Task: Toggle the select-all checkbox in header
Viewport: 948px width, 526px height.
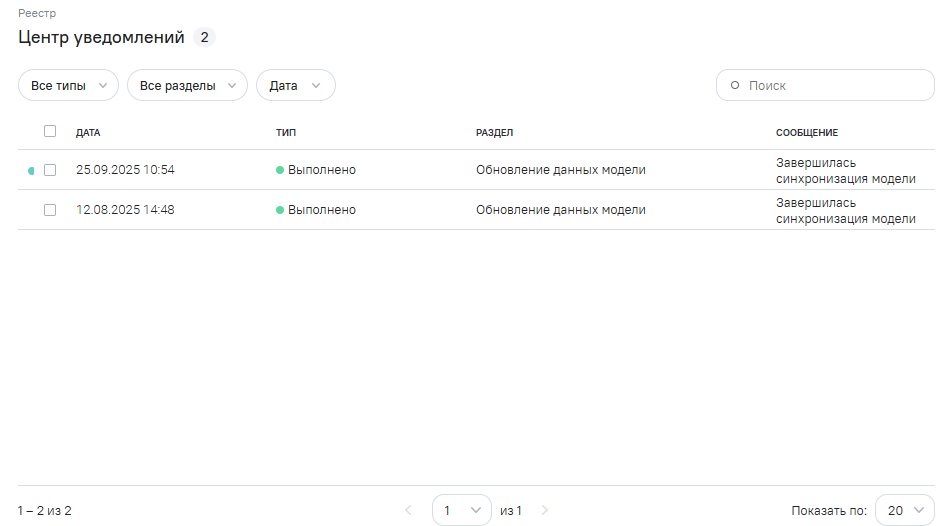Action: 50,131
